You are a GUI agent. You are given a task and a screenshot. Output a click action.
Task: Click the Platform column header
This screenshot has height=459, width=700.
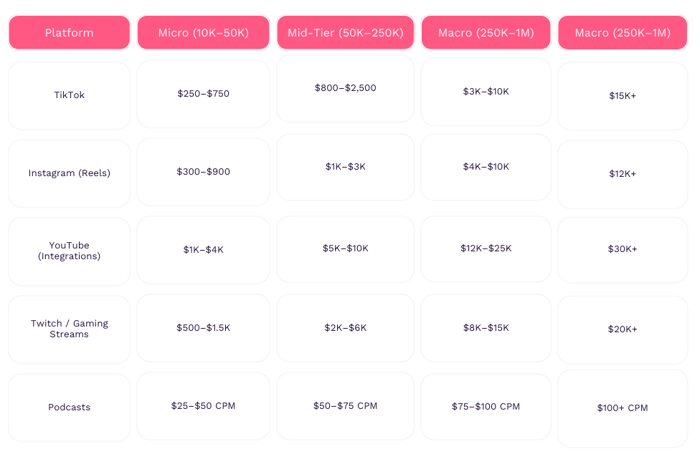[x=69, y=33]
